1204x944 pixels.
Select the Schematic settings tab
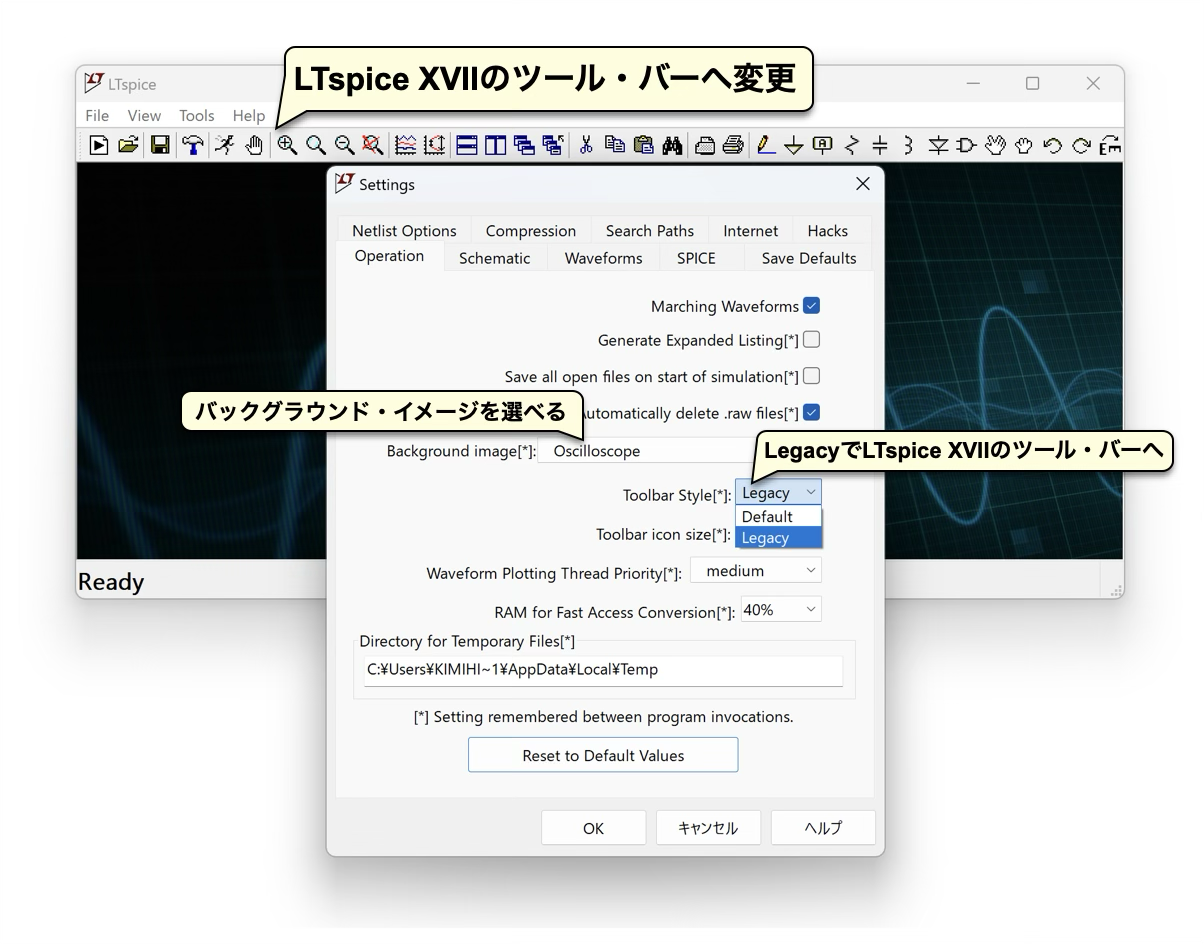tap(495, 258)
